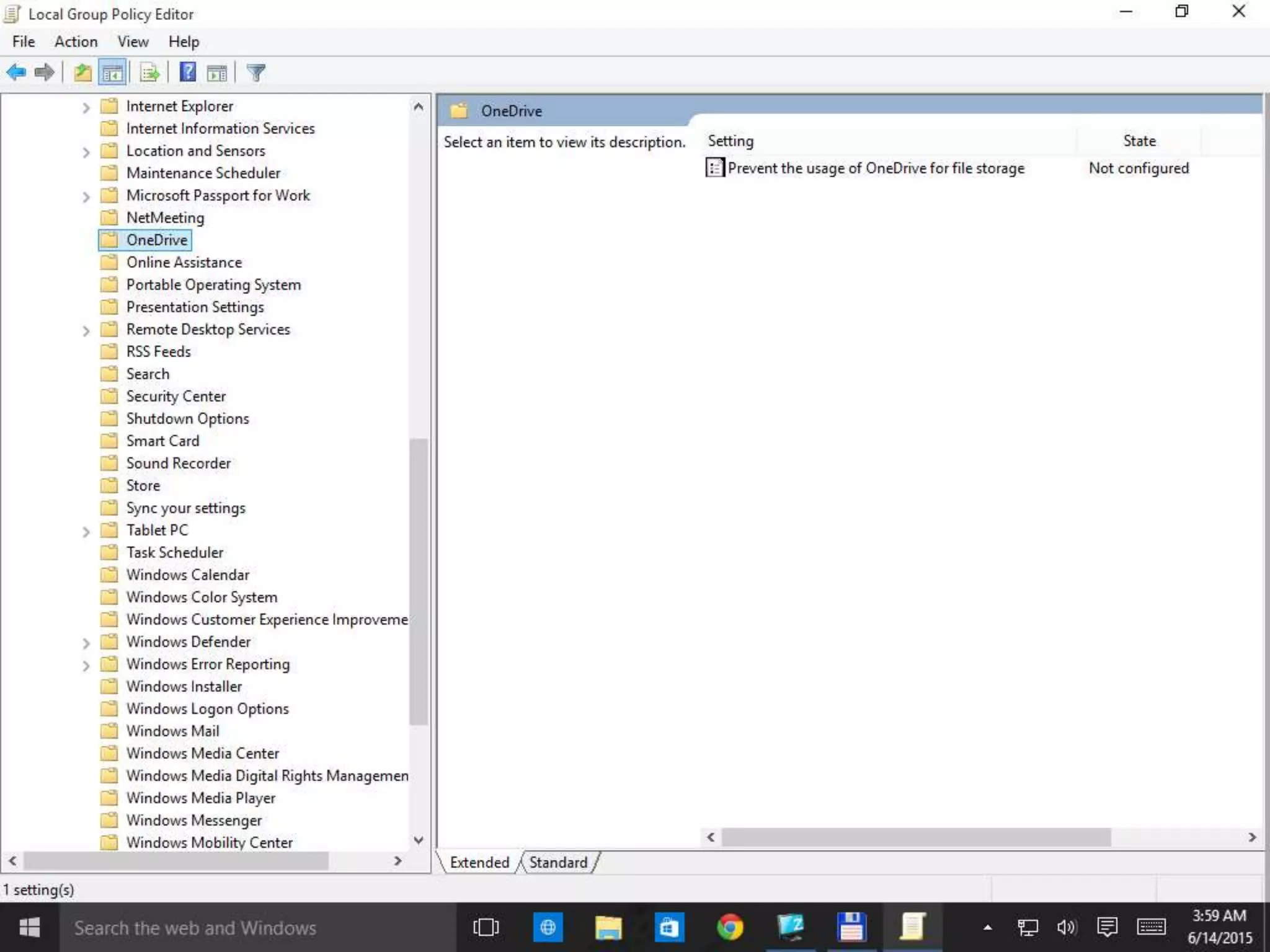Click the tree pane scroll down arrow
This screenshot has width=1270, height=952.
tap(419, 840)
